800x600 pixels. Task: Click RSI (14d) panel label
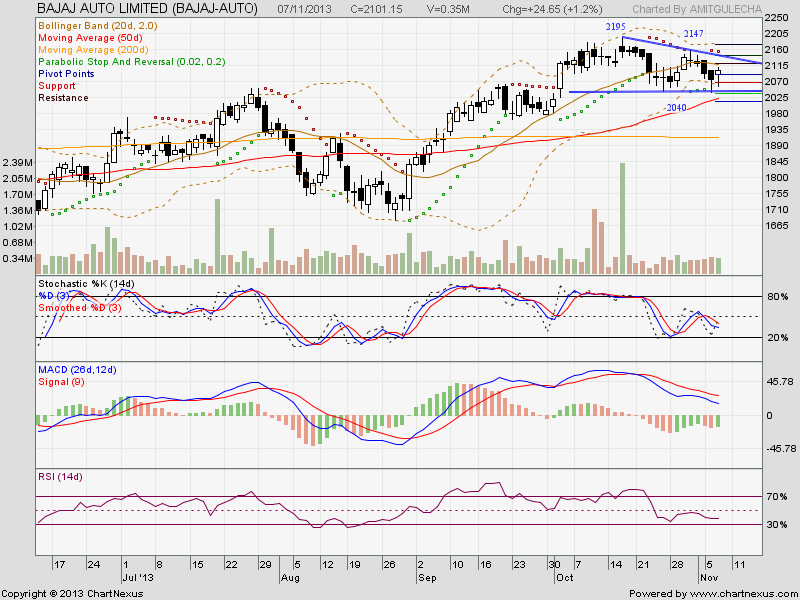(60, 477)
